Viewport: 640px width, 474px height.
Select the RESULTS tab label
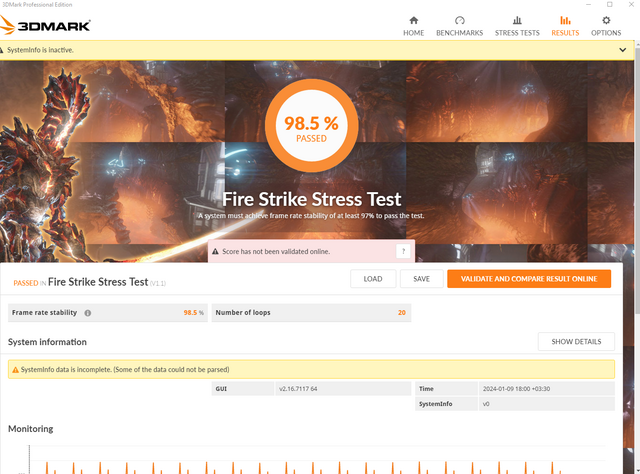[565, 33]
